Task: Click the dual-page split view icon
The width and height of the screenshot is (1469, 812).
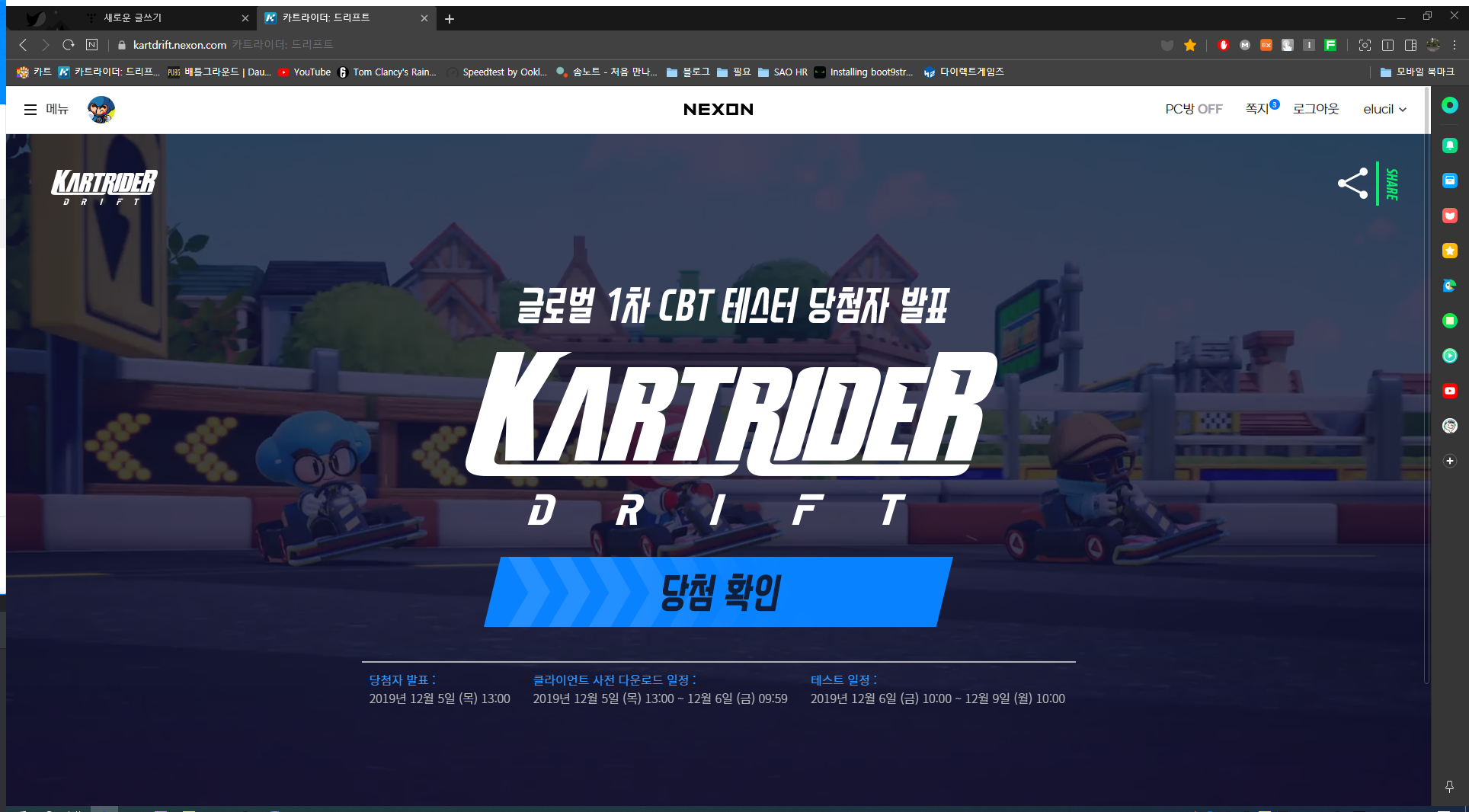Action: [1387, 45]
